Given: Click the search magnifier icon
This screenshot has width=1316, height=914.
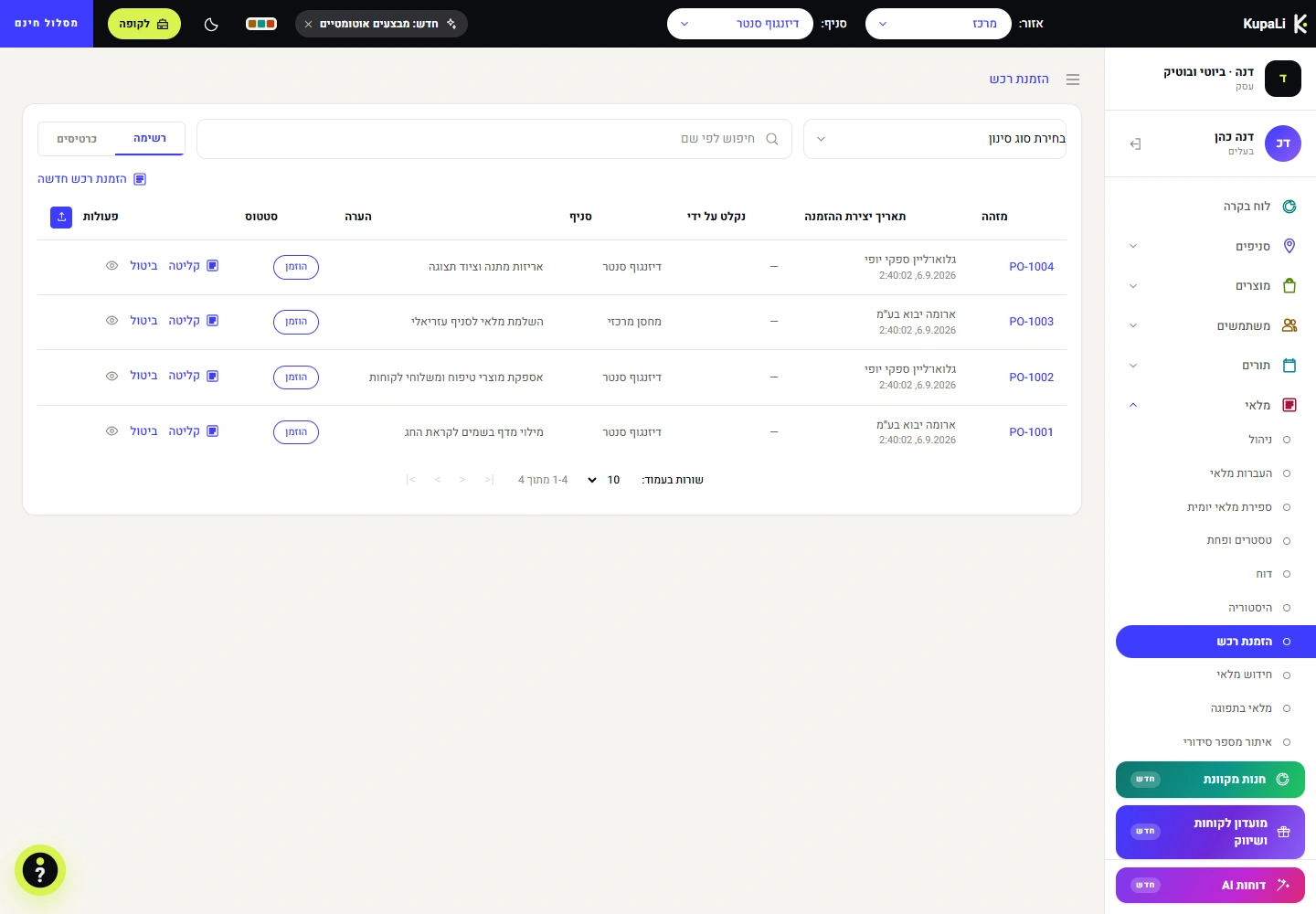Looking at the screenshot, I should tap(772, 139).
